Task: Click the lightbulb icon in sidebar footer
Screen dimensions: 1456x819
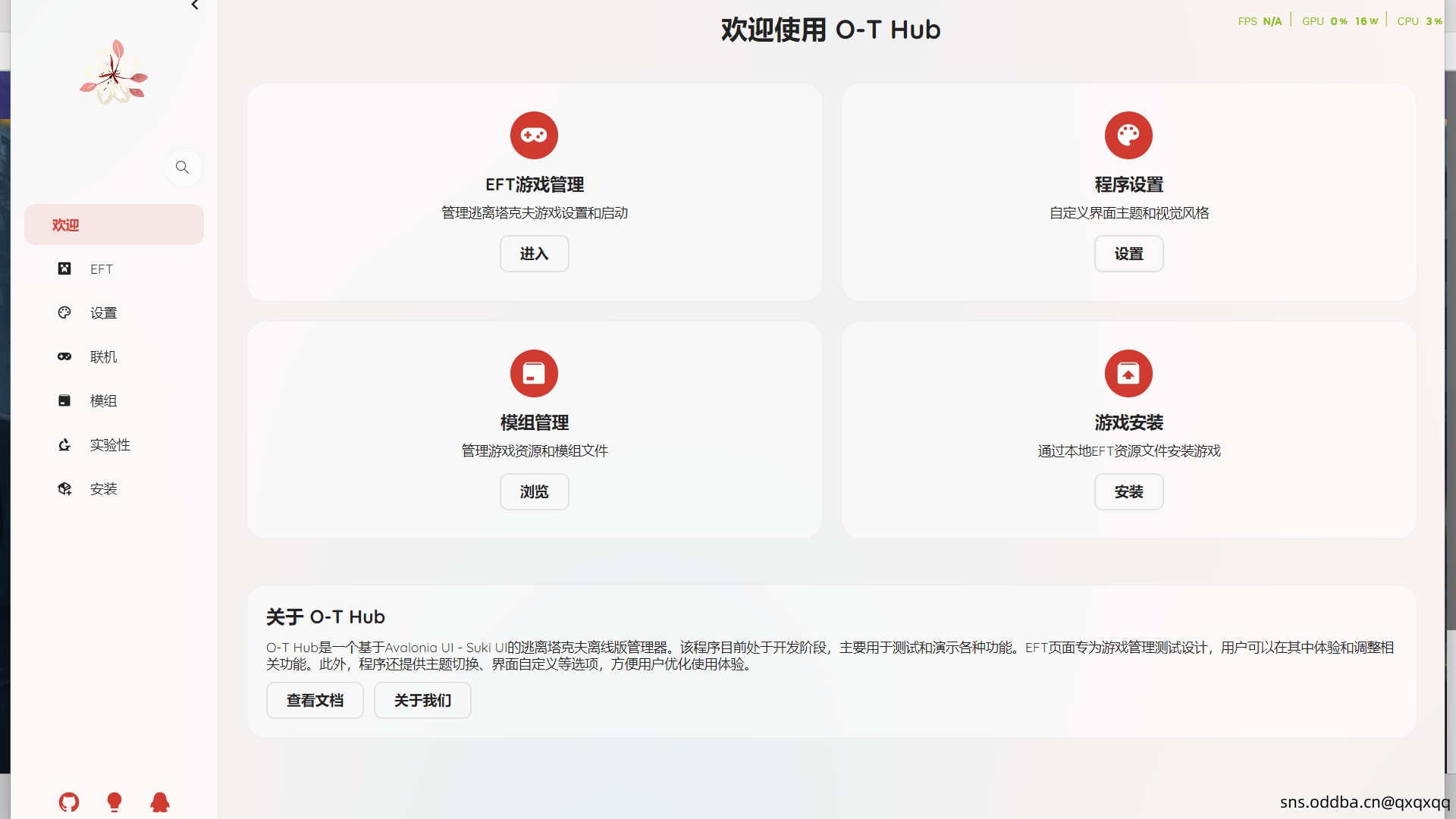Action: click(x=115, y=802)
